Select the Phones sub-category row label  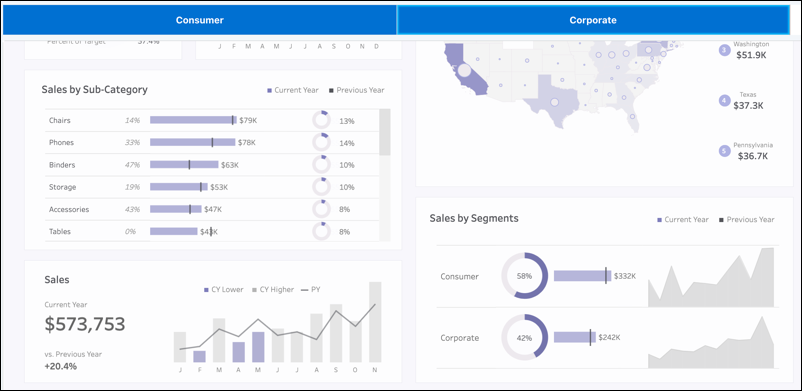(61, 143)
